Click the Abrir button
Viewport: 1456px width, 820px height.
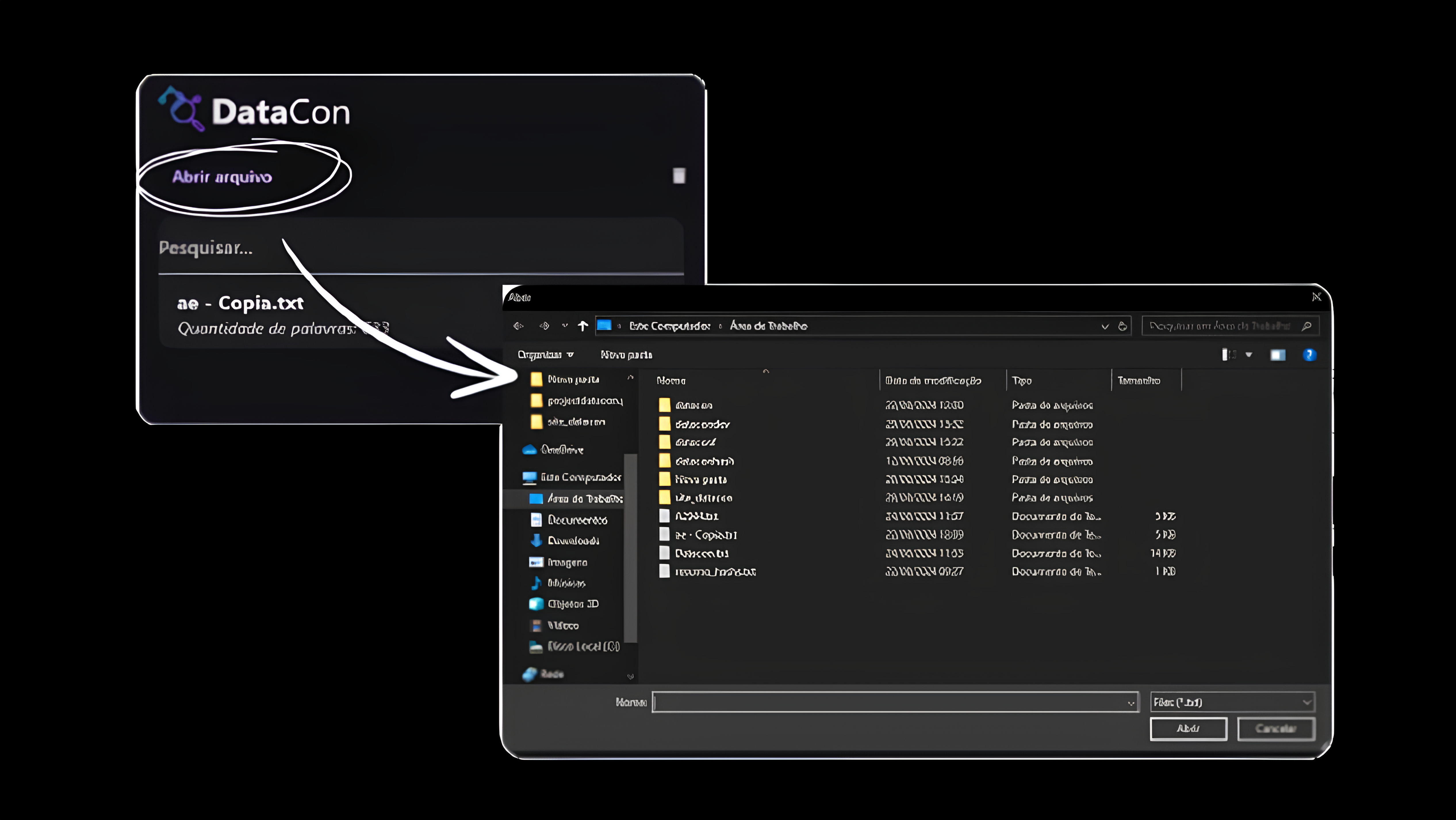1188,729
